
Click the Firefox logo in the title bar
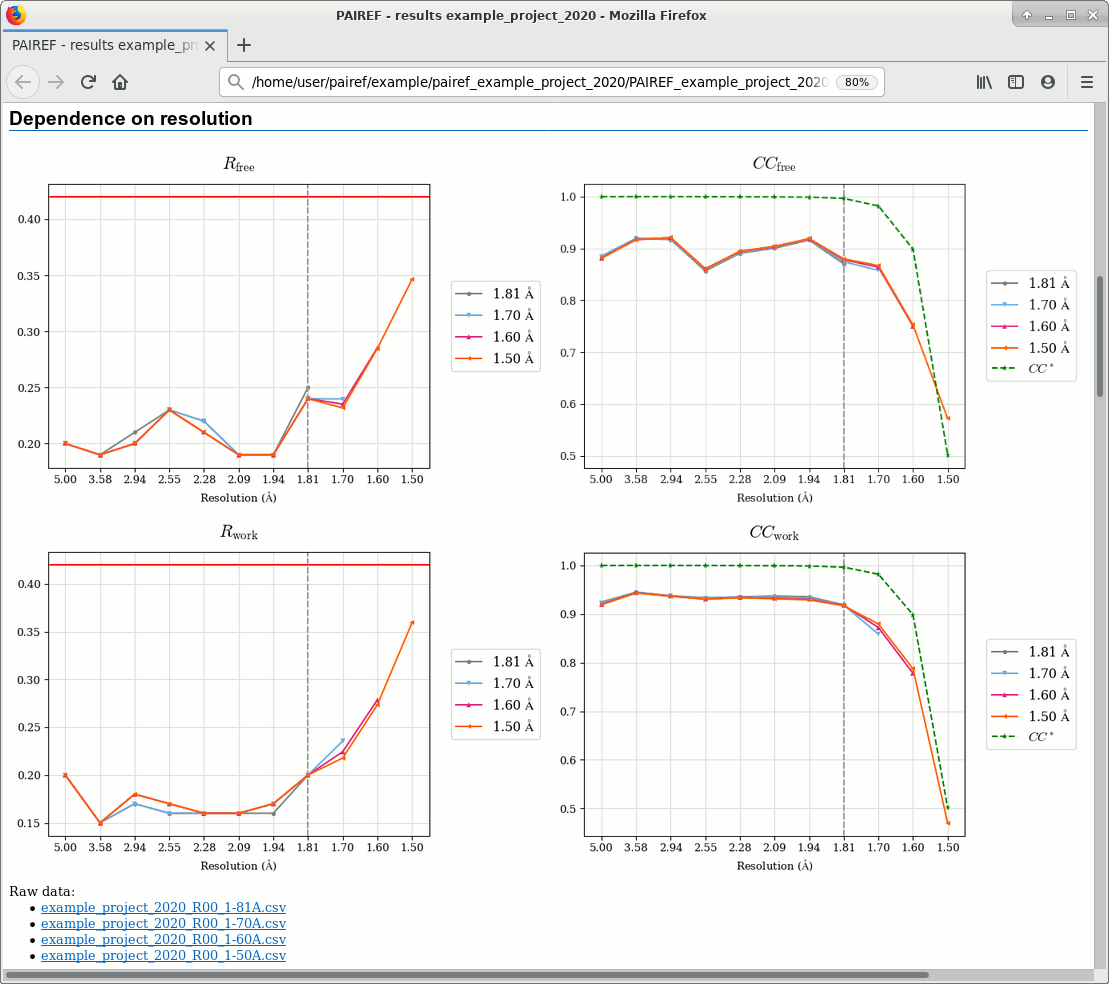coord(16,15)
